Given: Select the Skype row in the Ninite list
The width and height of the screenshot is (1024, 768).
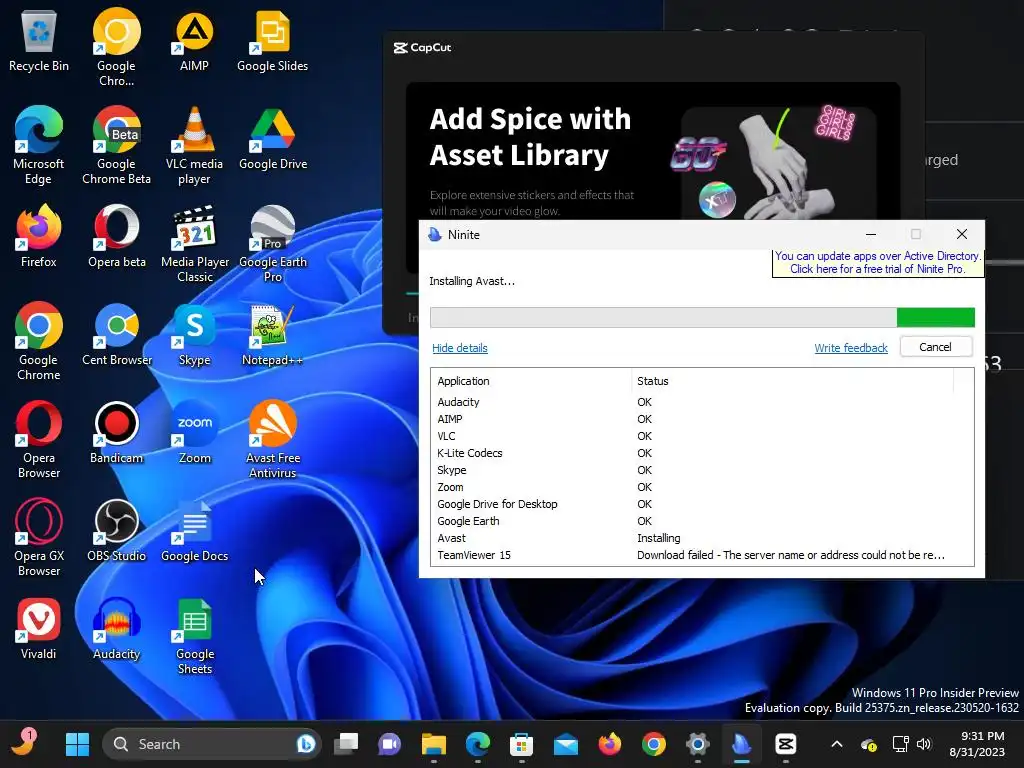Looking at the screenshot, I should [x=702, y=470].
